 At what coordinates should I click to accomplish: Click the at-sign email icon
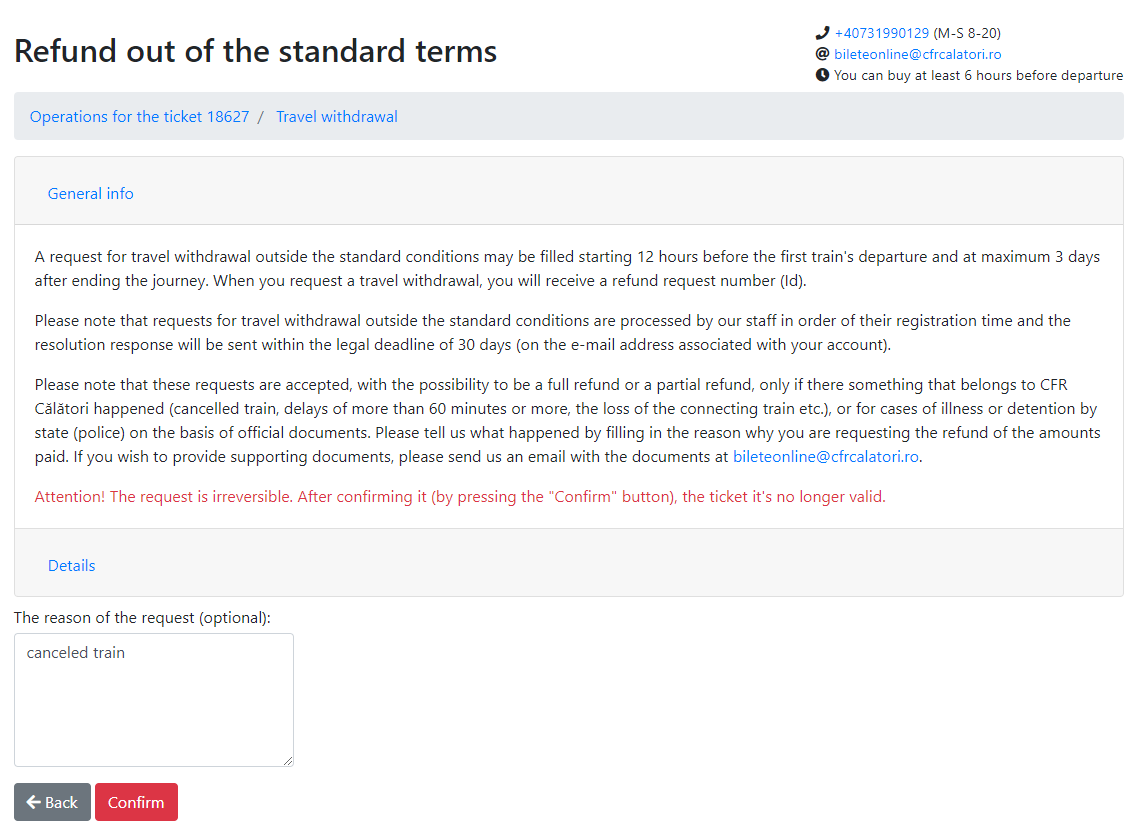point(822,54)
